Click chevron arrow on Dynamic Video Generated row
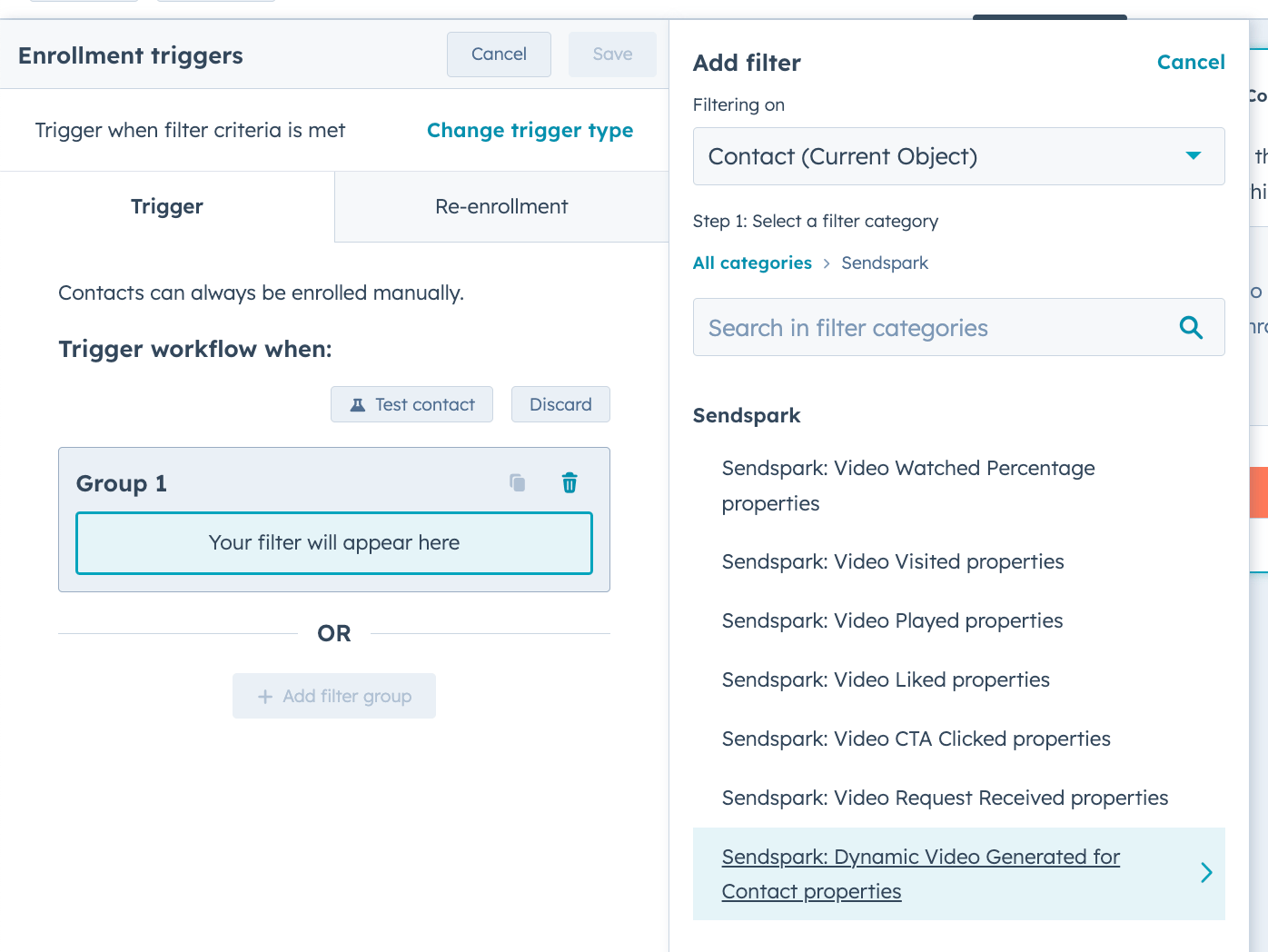 1206,873
